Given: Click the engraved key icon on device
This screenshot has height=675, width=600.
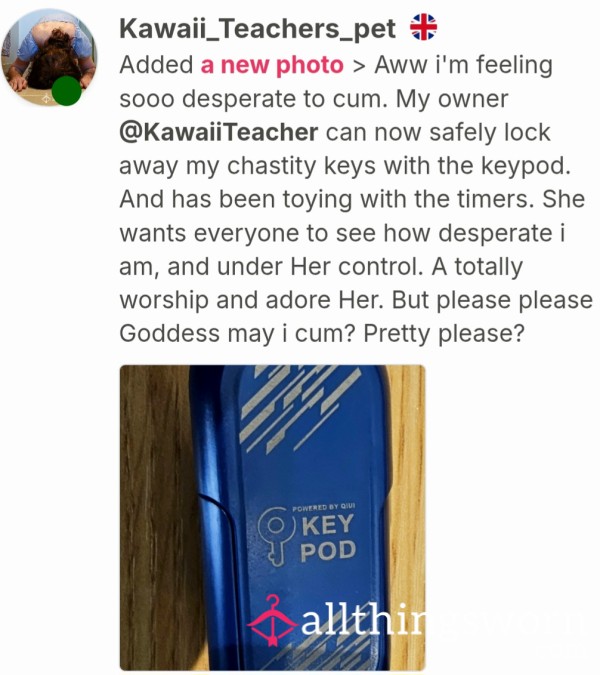Looking at the screenshot, I should pyautogui.click(x=276, y=535).
